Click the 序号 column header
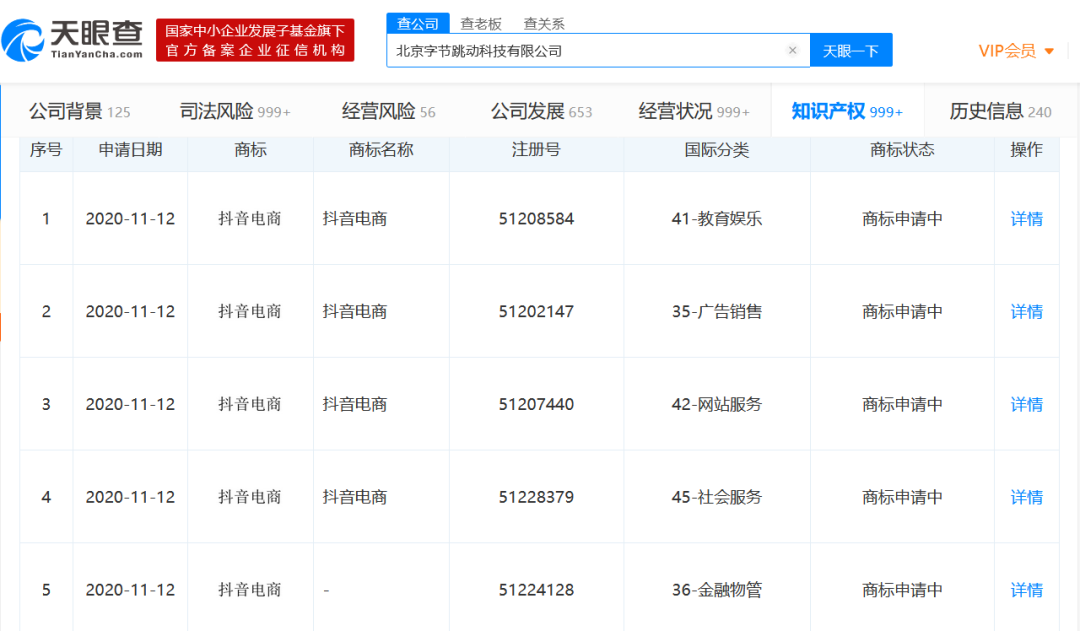 point(46,149)
